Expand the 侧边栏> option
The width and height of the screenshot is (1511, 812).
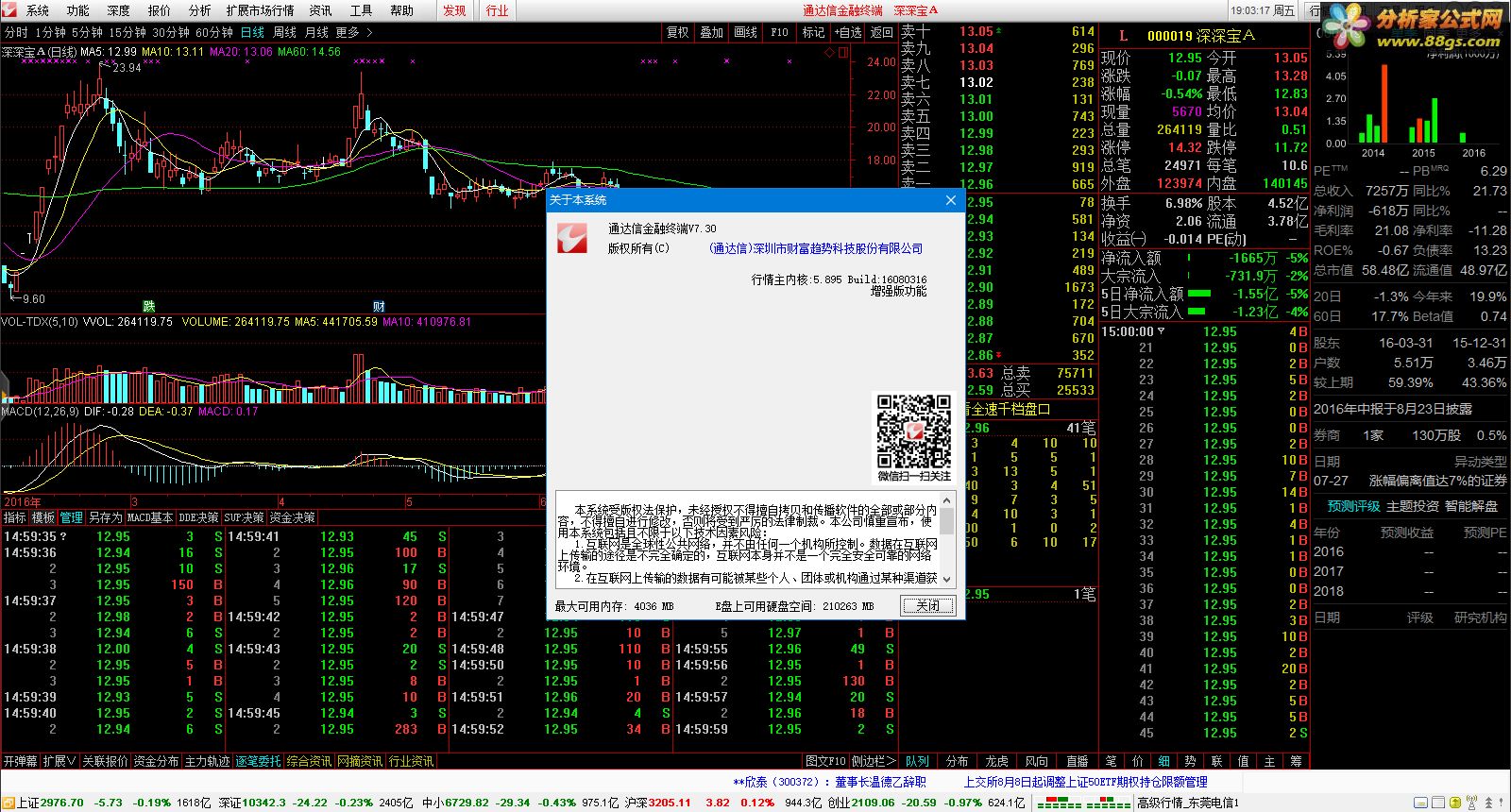point(874,761)
